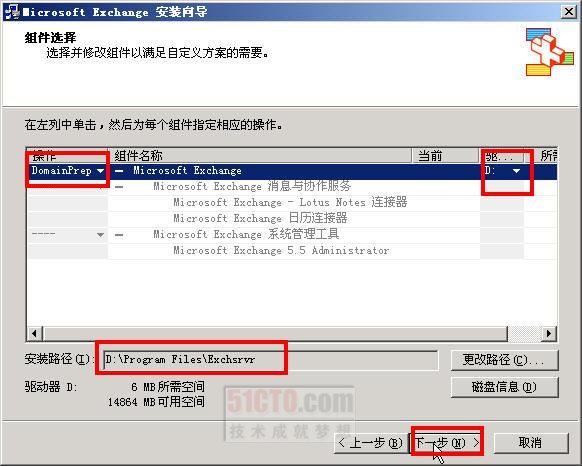Click the right arrow of horizontal scrollbar
The image size is (582, 466).
pos(549,333)
